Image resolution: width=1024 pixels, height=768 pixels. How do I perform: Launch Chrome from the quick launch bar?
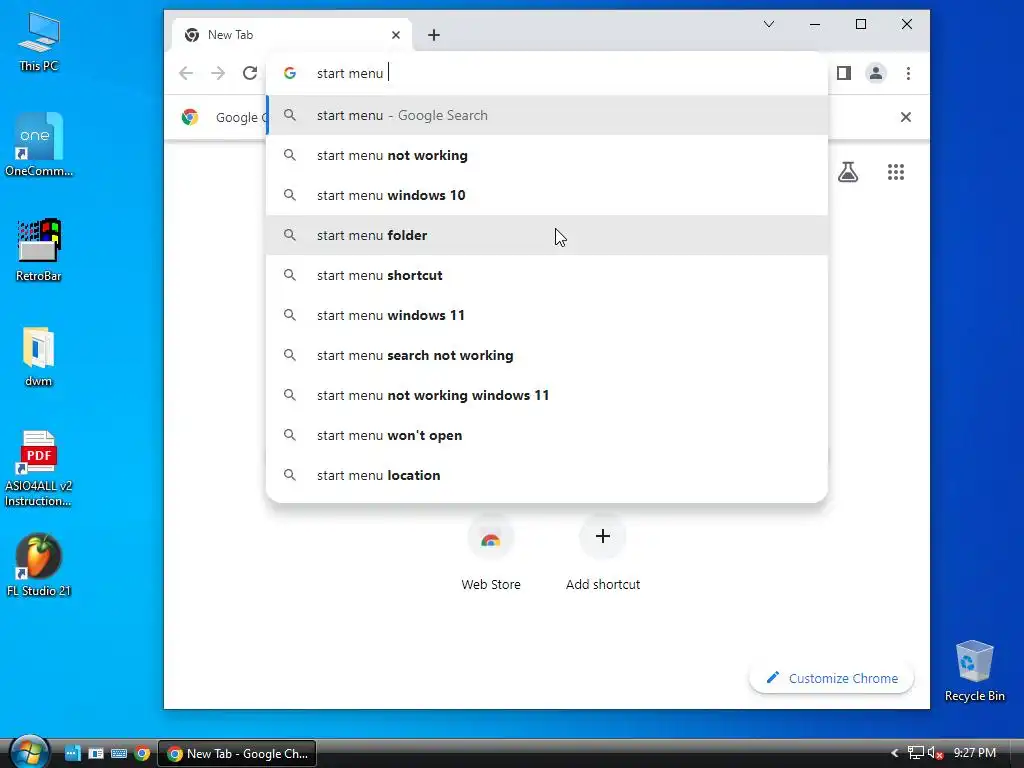click(x=142, y=754)
